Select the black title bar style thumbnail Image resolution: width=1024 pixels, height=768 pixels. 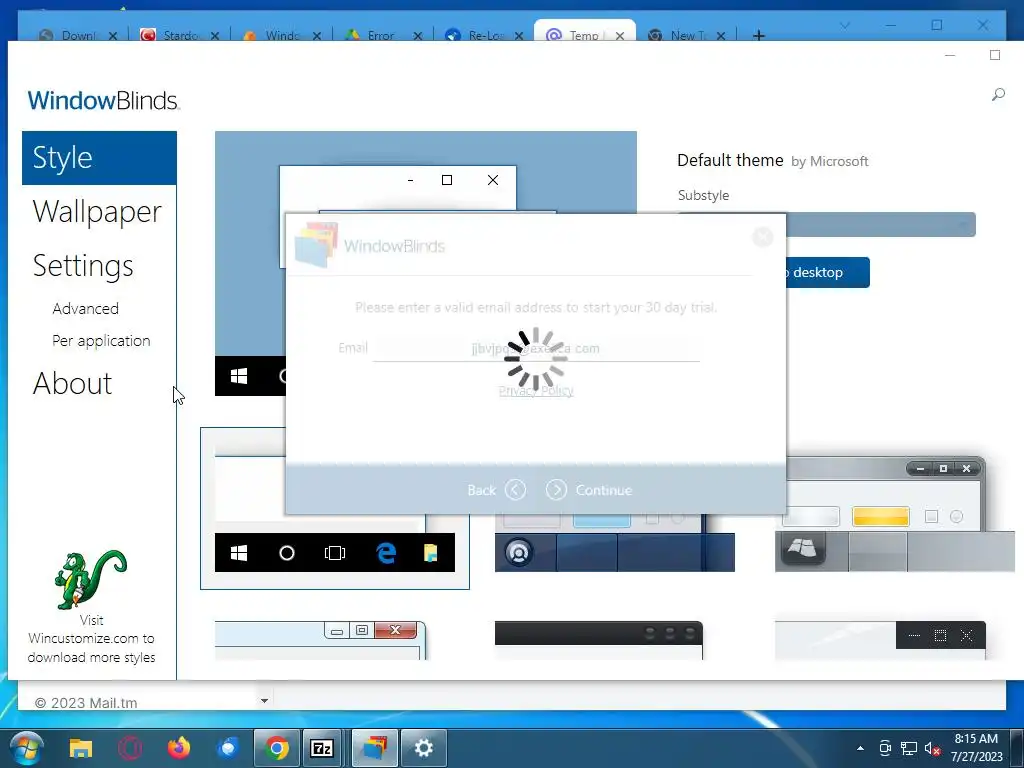pyautogui.click(x=599, y=640)
